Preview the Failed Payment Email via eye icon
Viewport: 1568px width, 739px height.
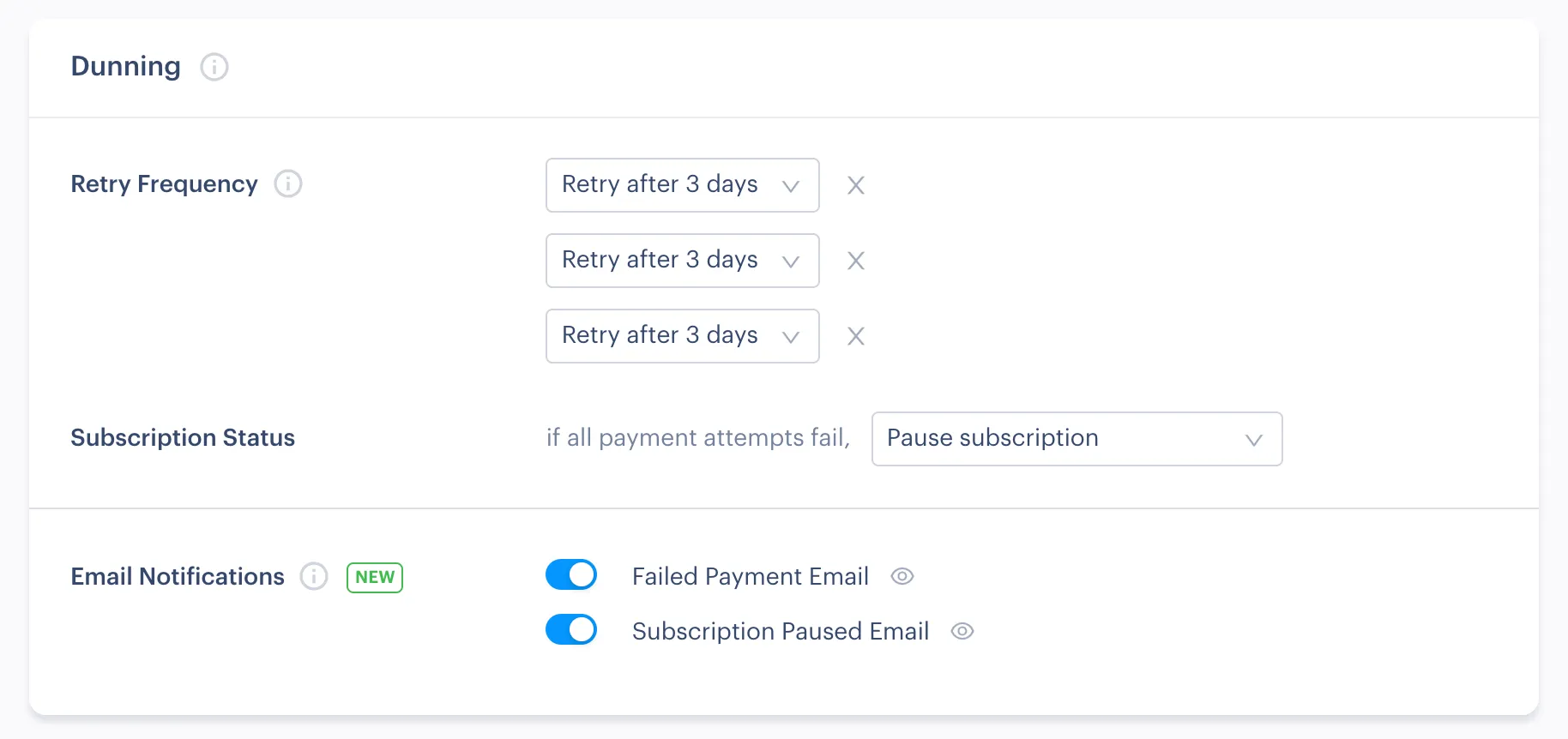tap(902, 576)
